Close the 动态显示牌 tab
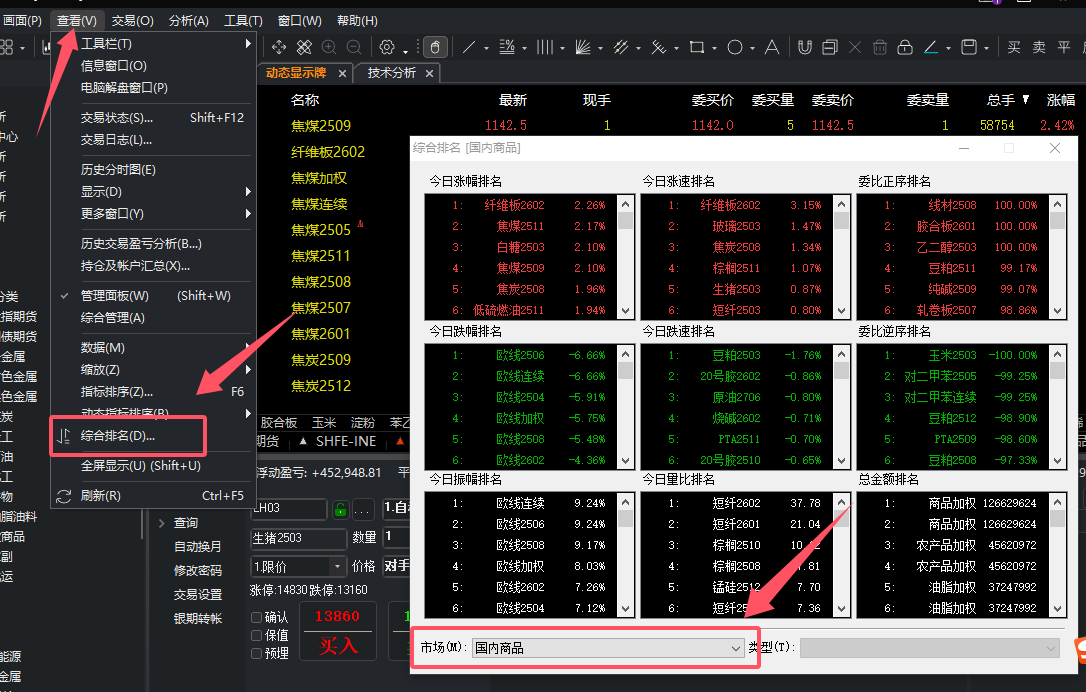 coord(342,73)
